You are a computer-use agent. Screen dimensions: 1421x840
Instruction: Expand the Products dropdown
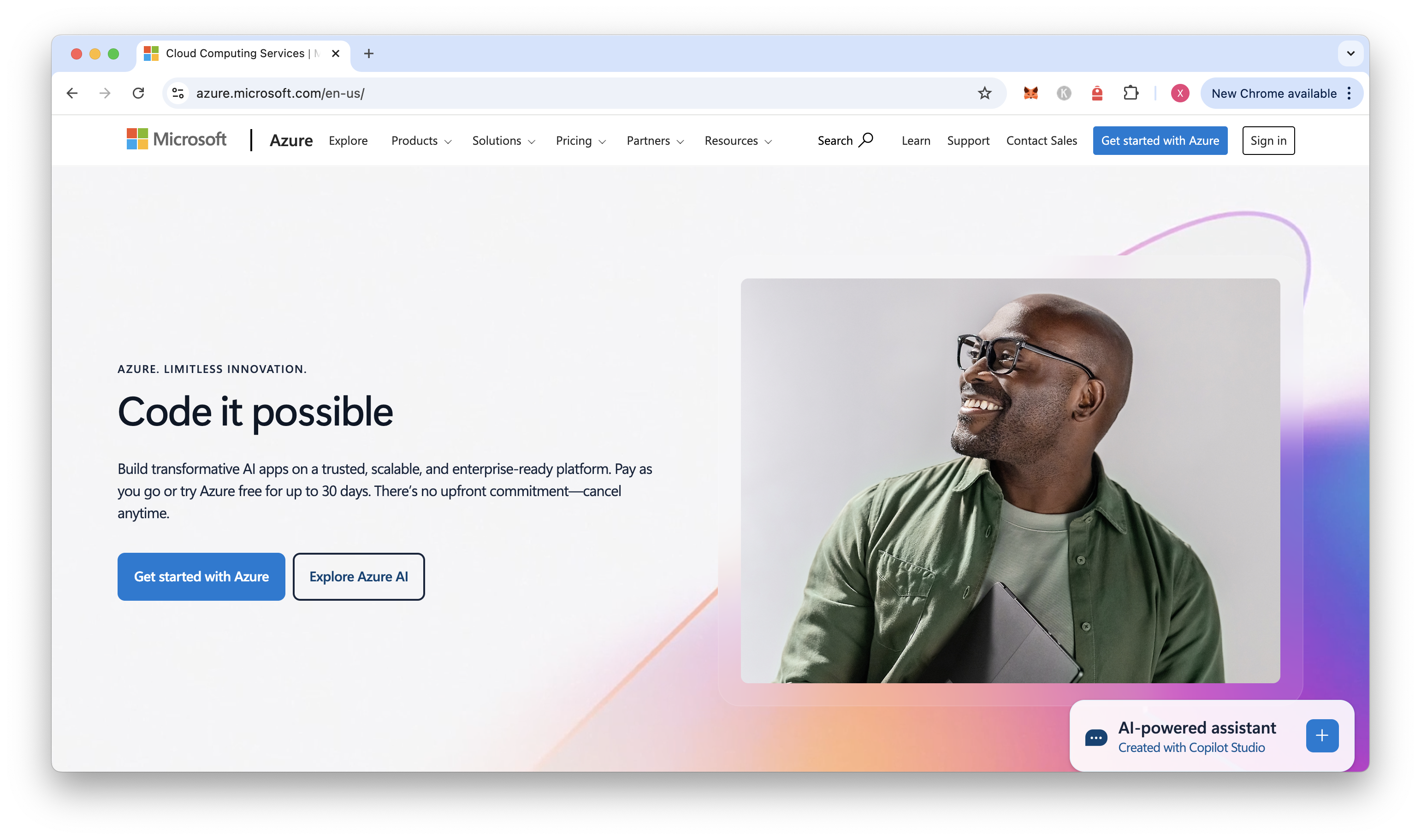click(421, 141)
